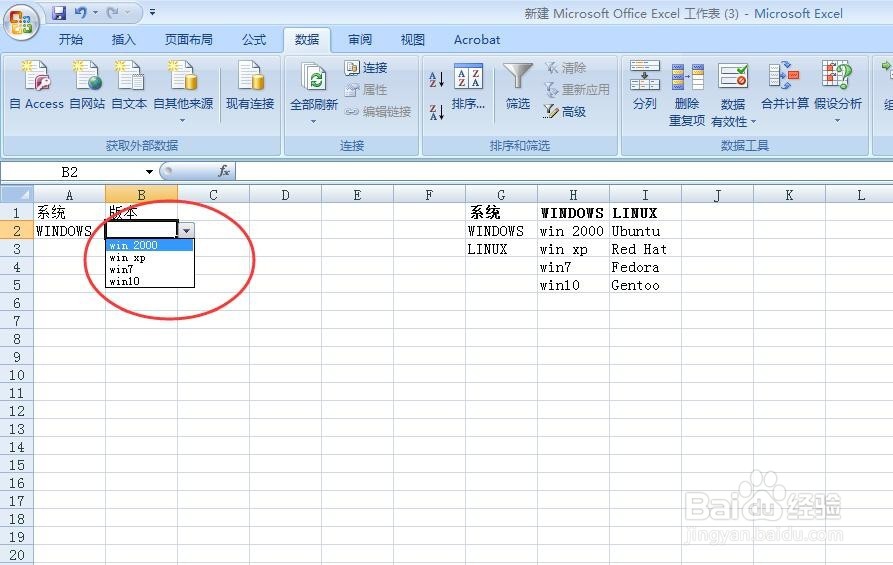Switch to the 视图 tab
This screenshot has height=565, width=893.
(413, 40)
